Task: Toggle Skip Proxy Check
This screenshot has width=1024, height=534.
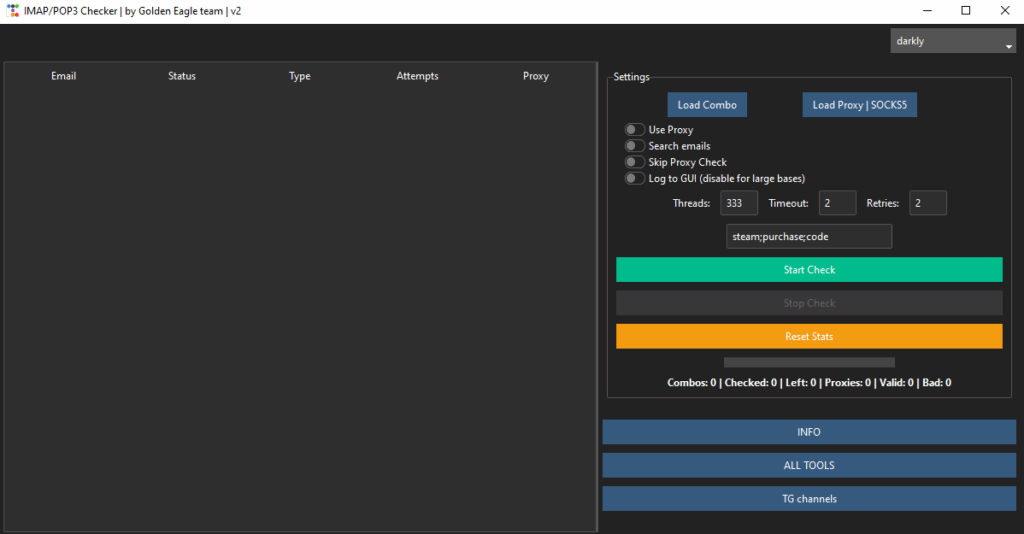Action: click(x=634, y=162)
